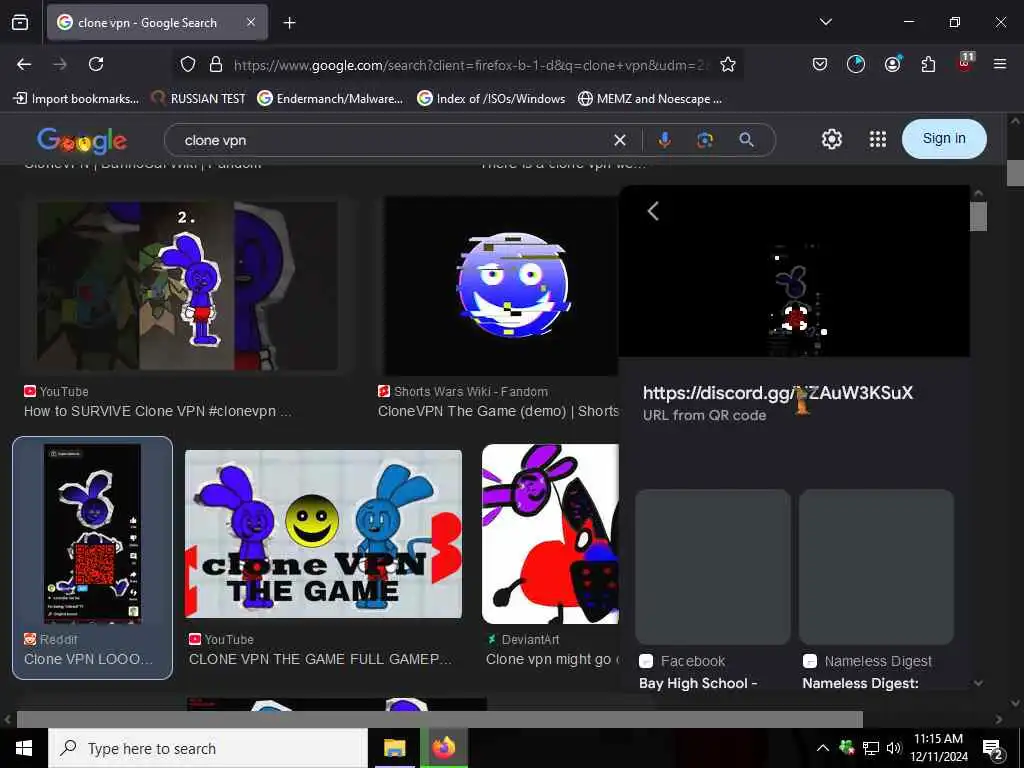Click the blue circular toolbar extension icon

point(856,64)
